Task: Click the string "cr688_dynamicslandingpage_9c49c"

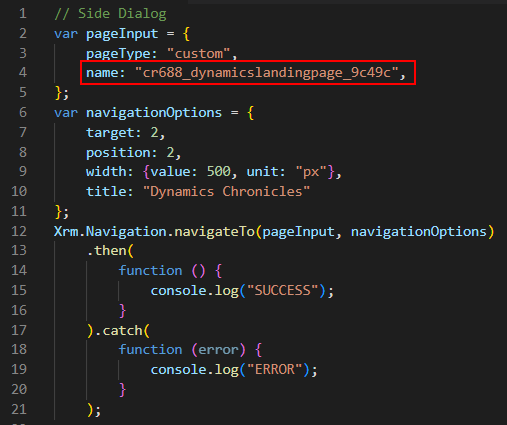Action: click(x=267, y=73)
